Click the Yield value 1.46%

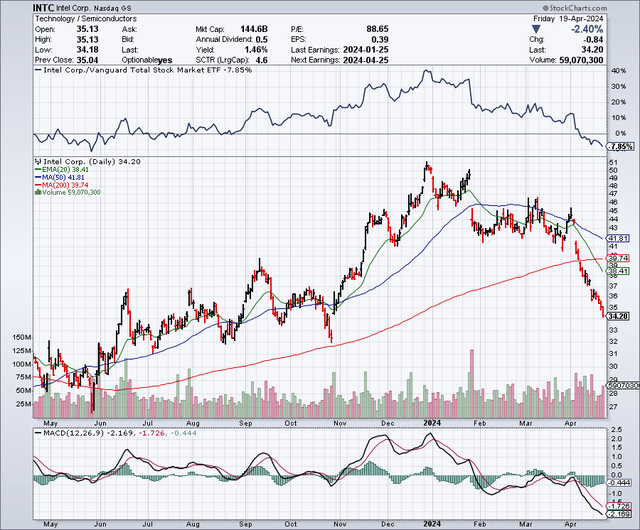tap(256, 50)
